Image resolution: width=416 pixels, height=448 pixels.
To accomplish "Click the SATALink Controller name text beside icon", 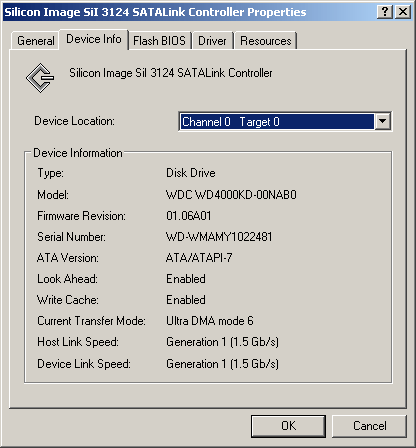I will (x=171, y=73).
